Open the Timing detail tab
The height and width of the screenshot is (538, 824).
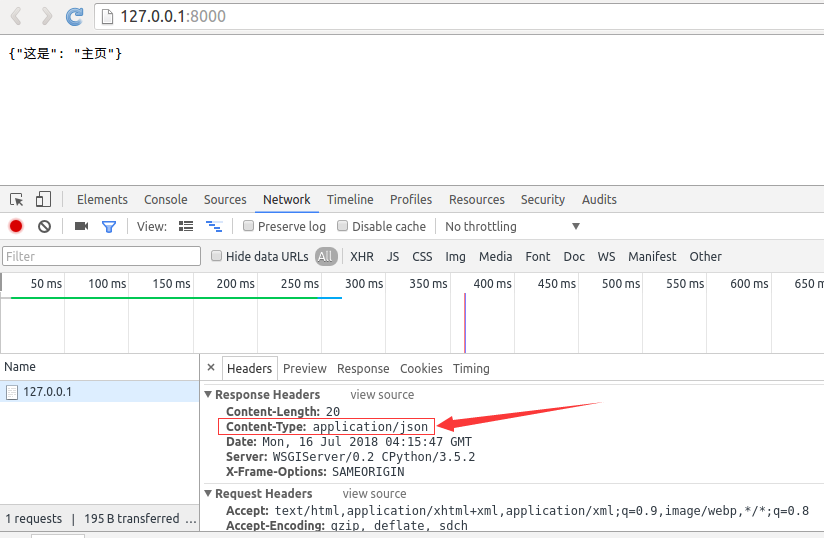point(471,369)
